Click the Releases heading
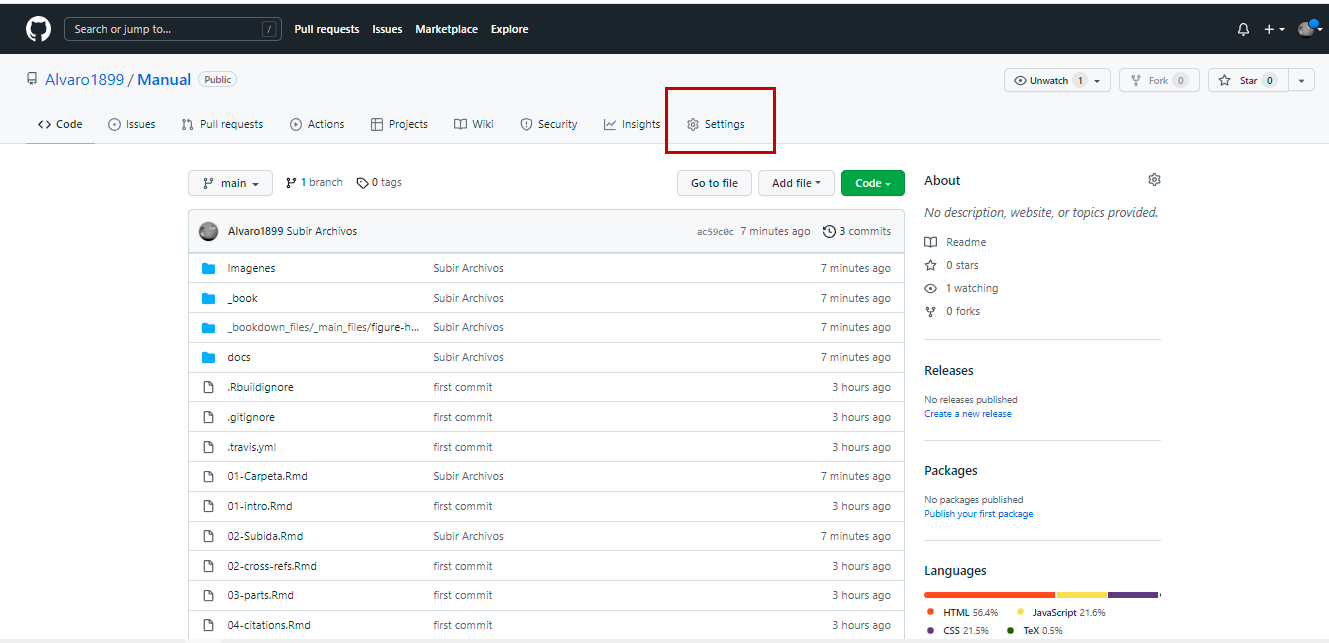The height and width of the screenshot is (643, 1329). point(949,370)
